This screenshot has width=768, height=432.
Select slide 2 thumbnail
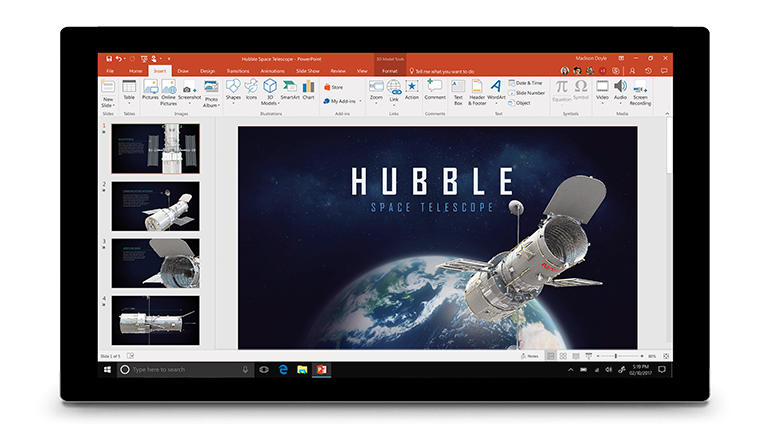click(x=155, y=206)
